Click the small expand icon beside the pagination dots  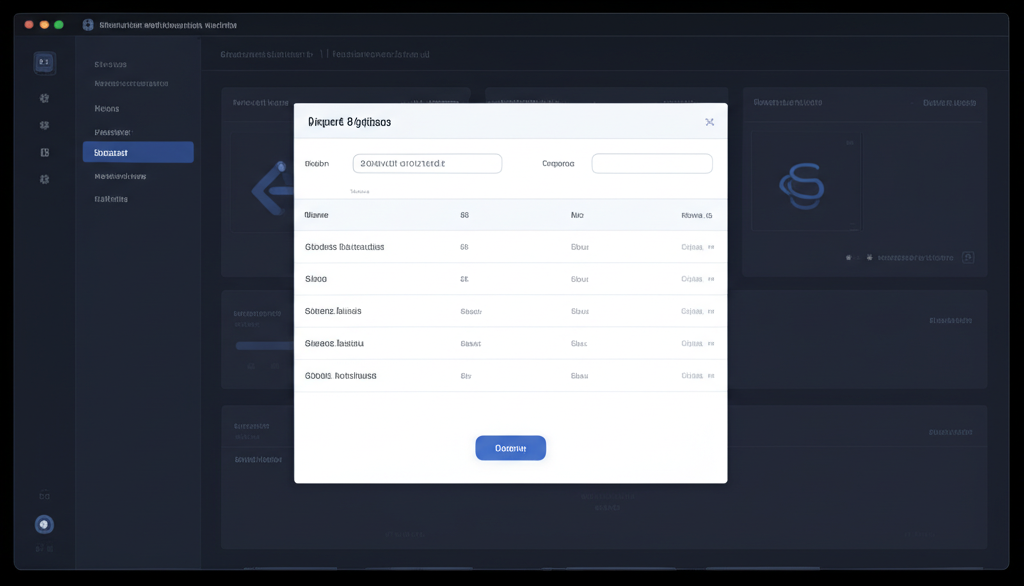point(967,257)
